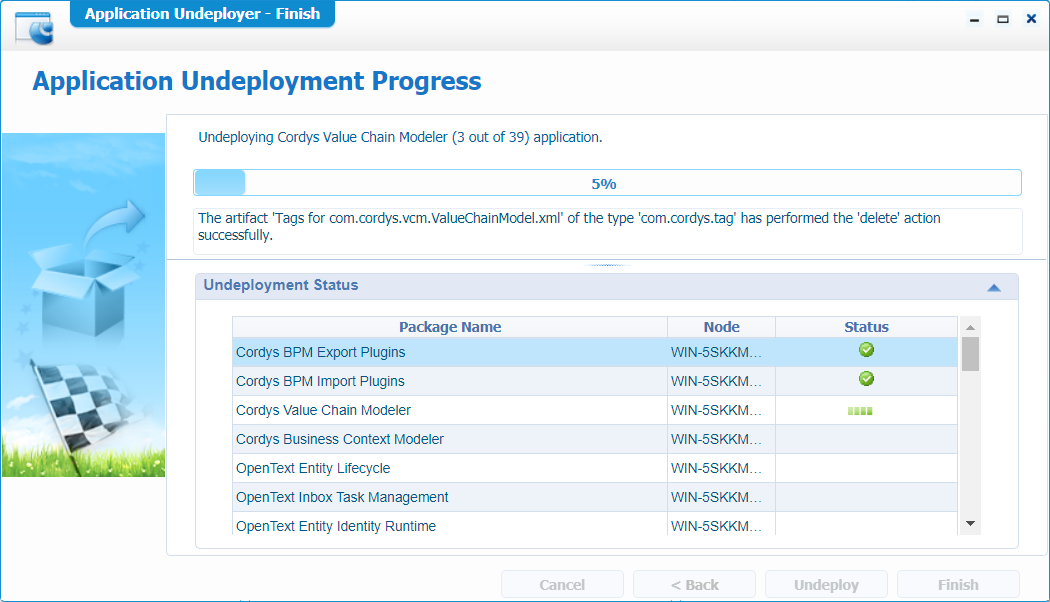Image resolution: width=1050 pixels, height=602 pixels.
Task: Click the status table scroll down arrow
Action: 970,524
